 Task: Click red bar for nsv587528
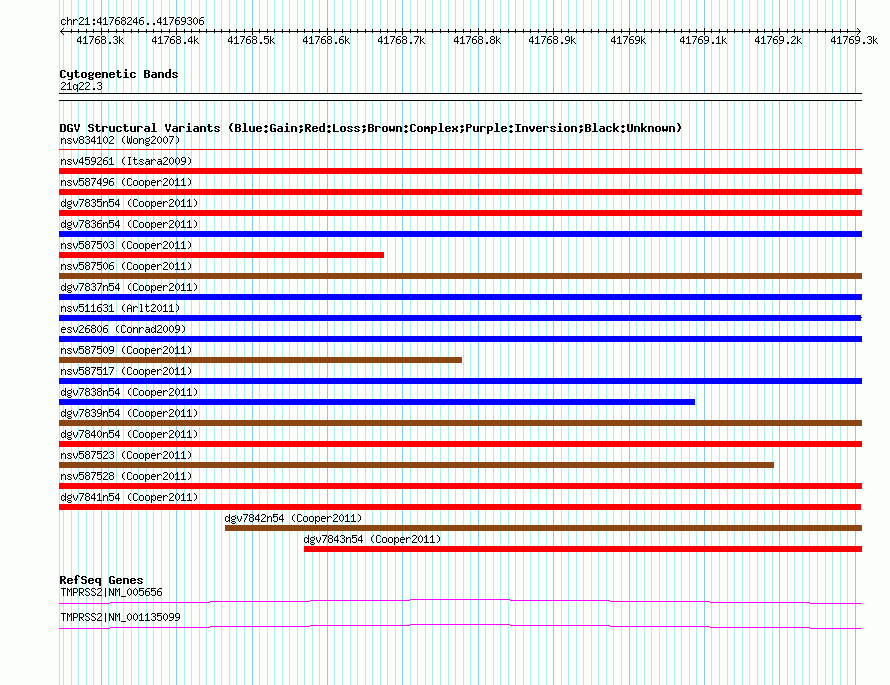[460, 486]
